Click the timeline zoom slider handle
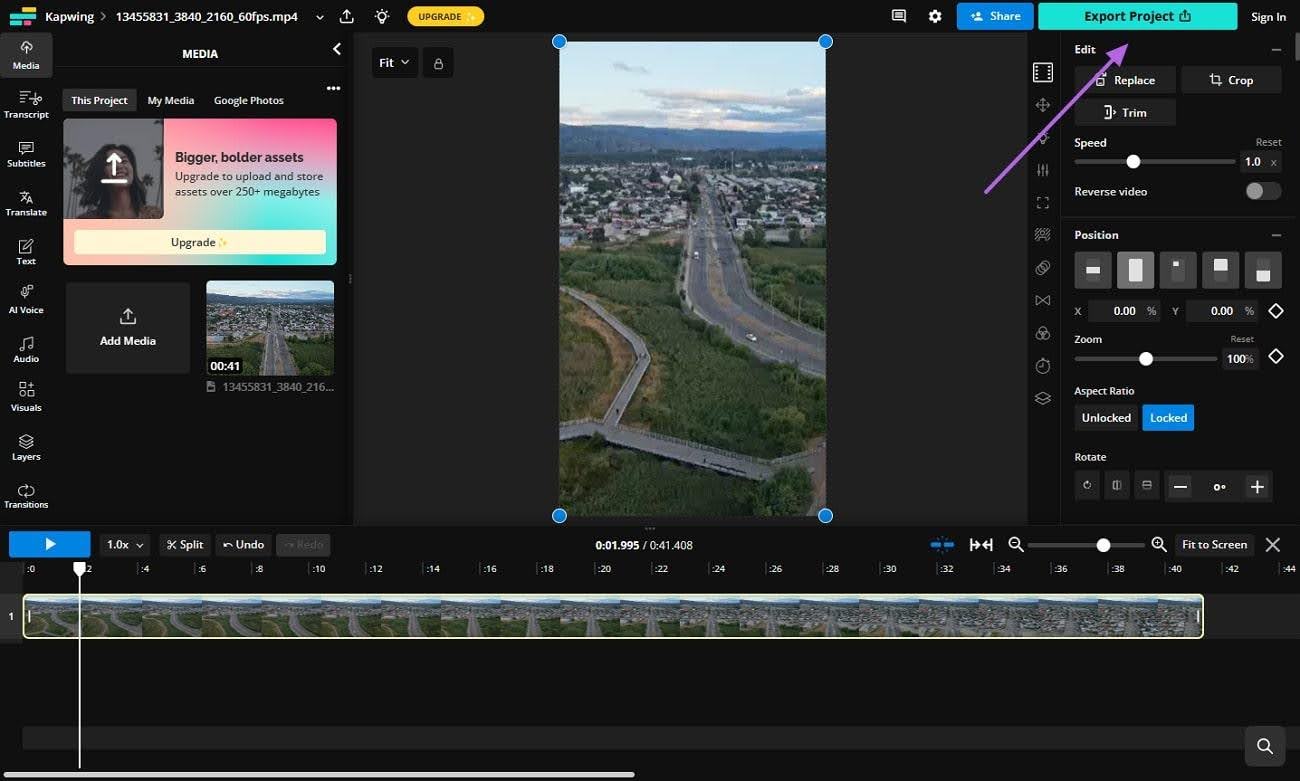Image resolution: width=1300 pixels, height=781 pixels. pyautogui.click(x=1103, y=545)
